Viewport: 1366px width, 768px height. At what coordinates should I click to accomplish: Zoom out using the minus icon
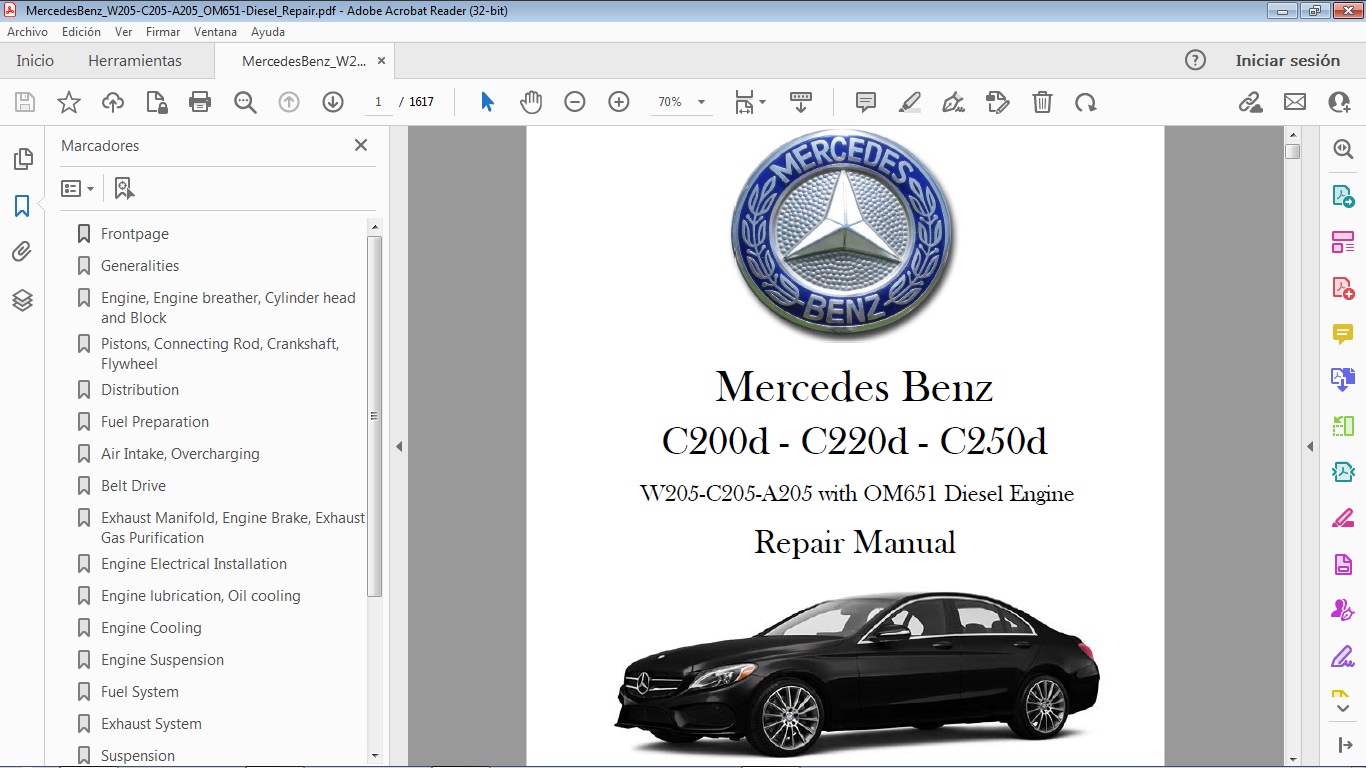(x=575, y=102)
